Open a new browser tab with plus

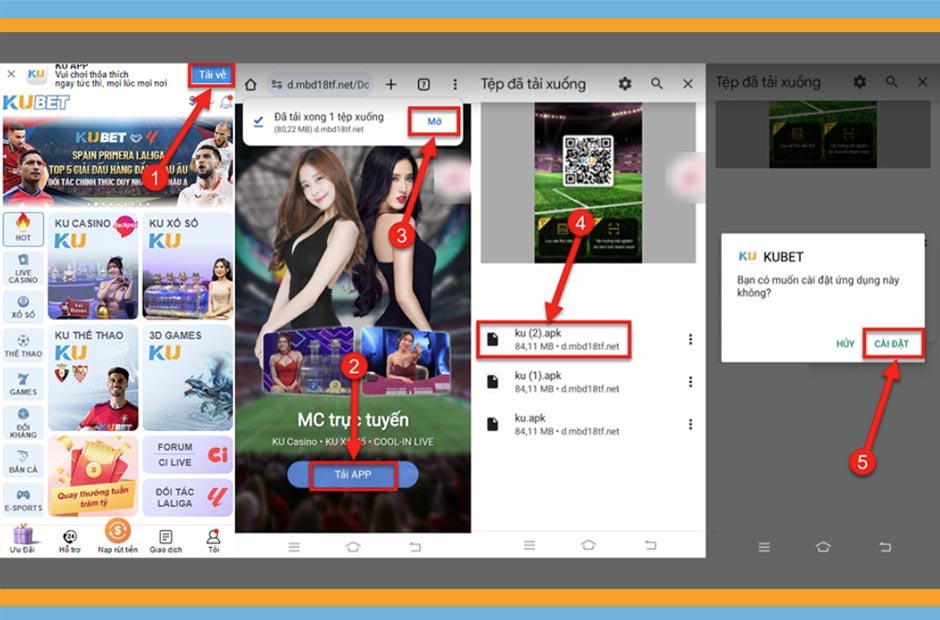[391, 85]
